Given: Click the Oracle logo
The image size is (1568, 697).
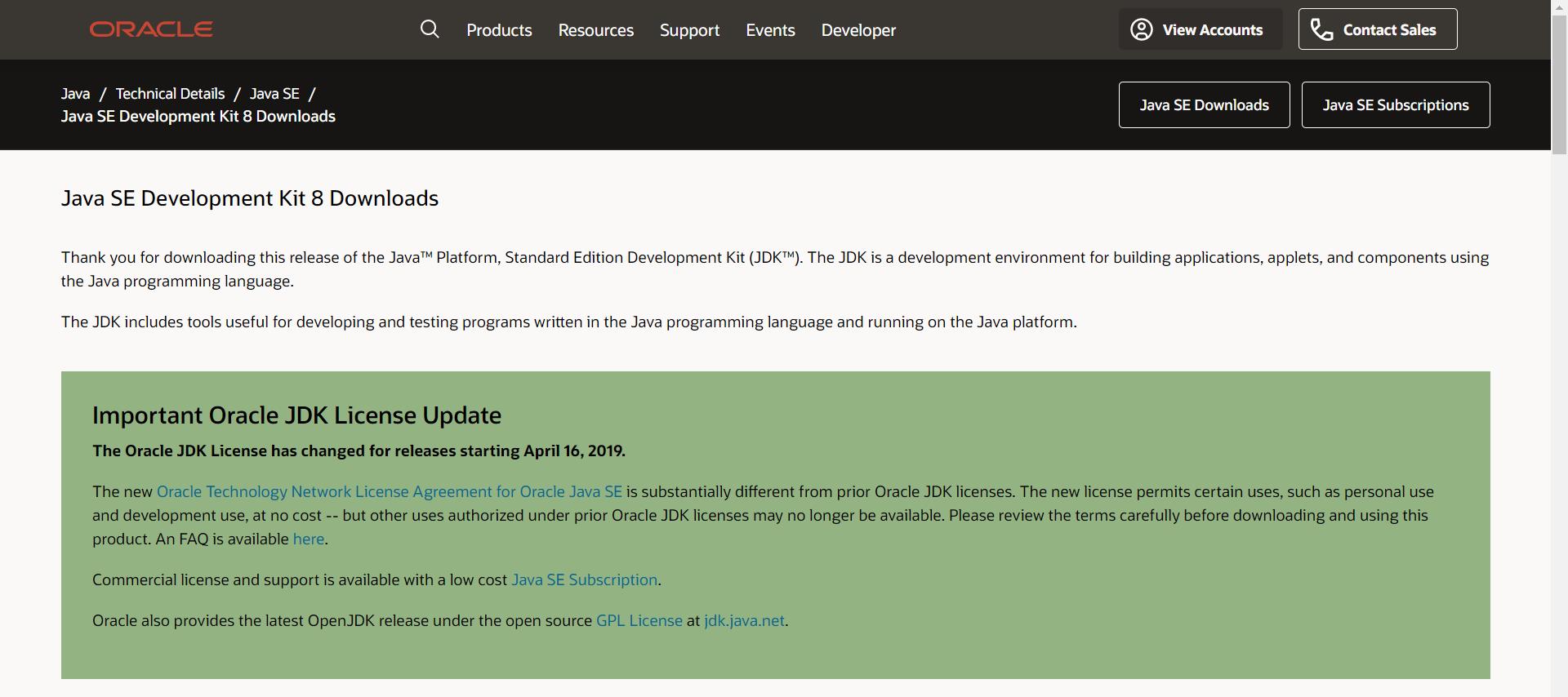Looking at the screenshot, I should 151,29.
